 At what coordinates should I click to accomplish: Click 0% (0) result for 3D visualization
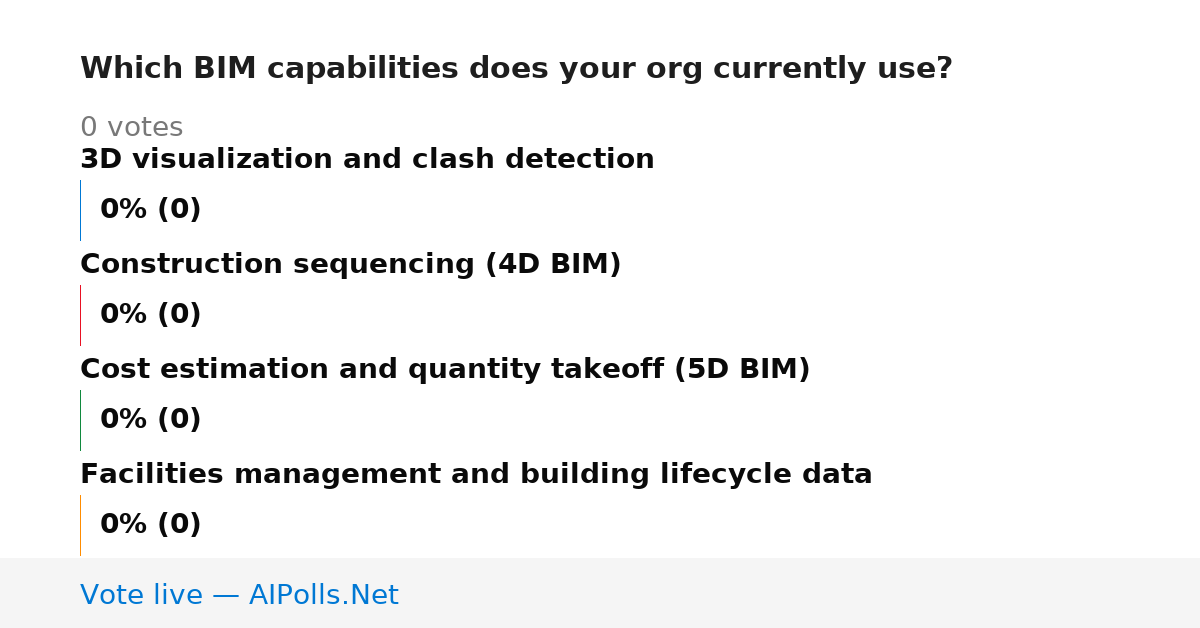(150, 210)
